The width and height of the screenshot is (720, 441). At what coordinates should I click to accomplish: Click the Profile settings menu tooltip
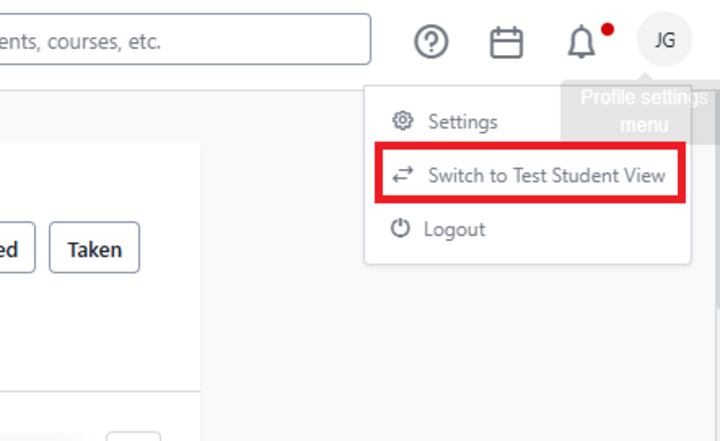[643, 111]
